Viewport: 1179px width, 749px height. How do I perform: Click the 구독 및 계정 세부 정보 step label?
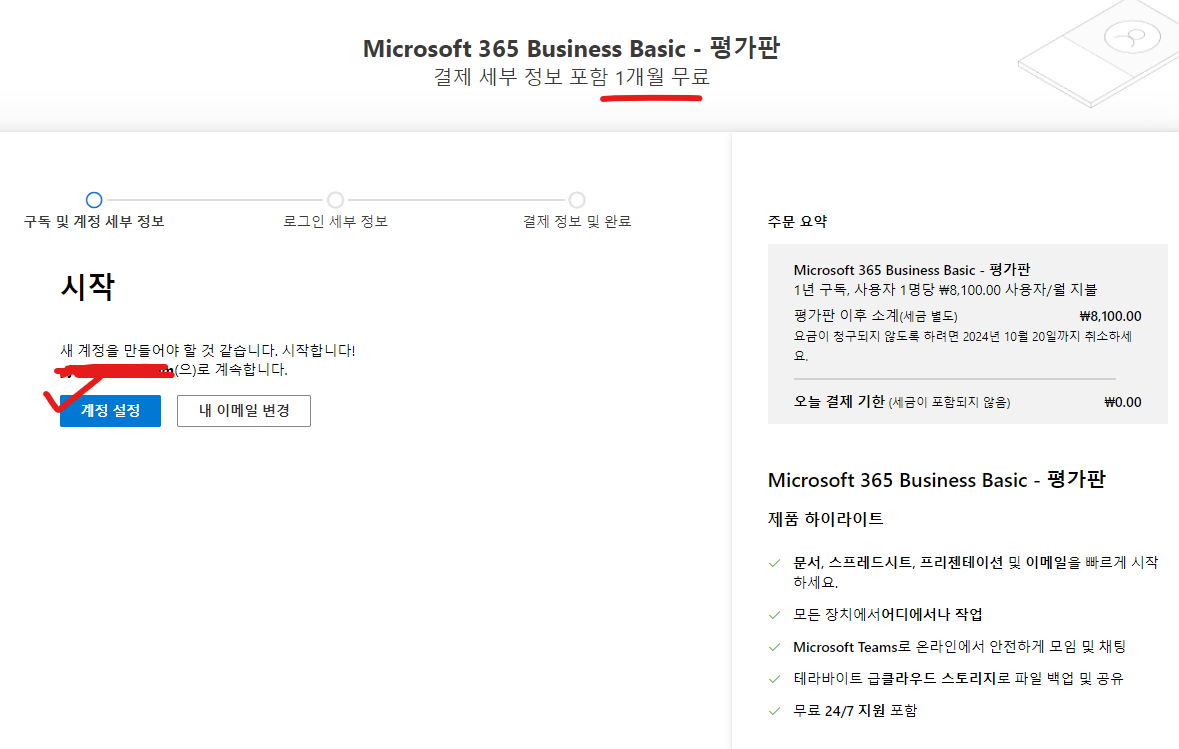(x=94, y=222)
